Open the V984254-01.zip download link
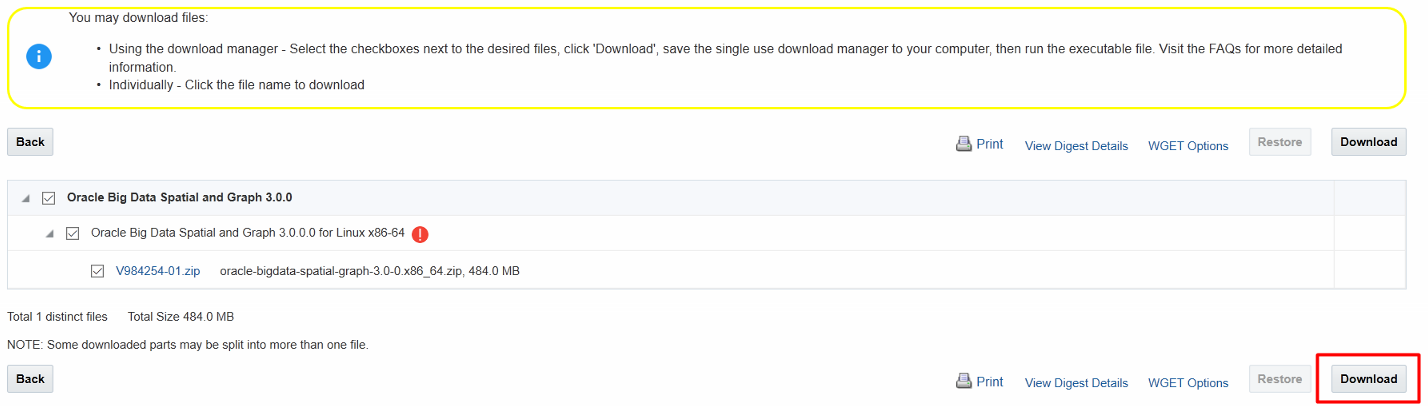This screenshot has width=1428, height=406. pos(158,271)
